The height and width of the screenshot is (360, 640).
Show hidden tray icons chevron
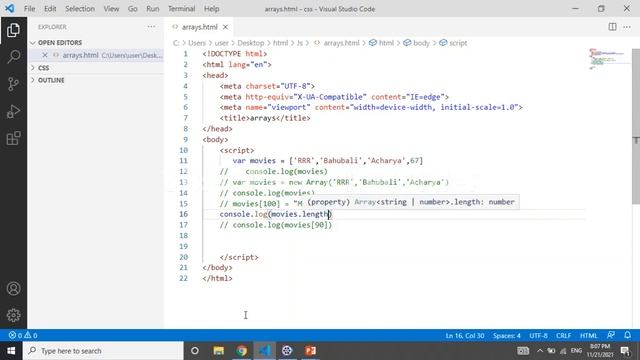[x=540, y=351]
